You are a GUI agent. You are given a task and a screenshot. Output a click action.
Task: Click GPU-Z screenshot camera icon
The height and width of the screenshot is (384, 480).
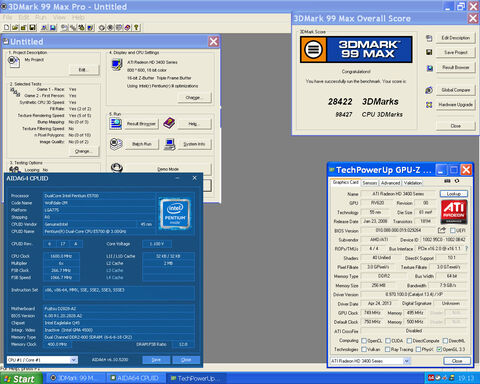click(447, 181)
